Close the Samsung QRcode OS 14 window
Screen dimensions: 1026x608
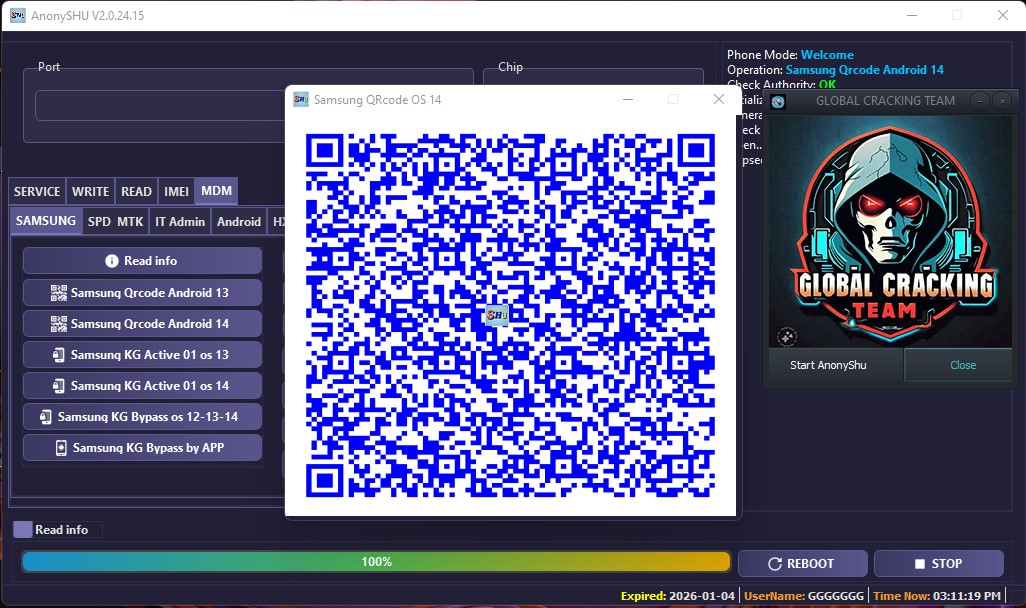point(718,99)
